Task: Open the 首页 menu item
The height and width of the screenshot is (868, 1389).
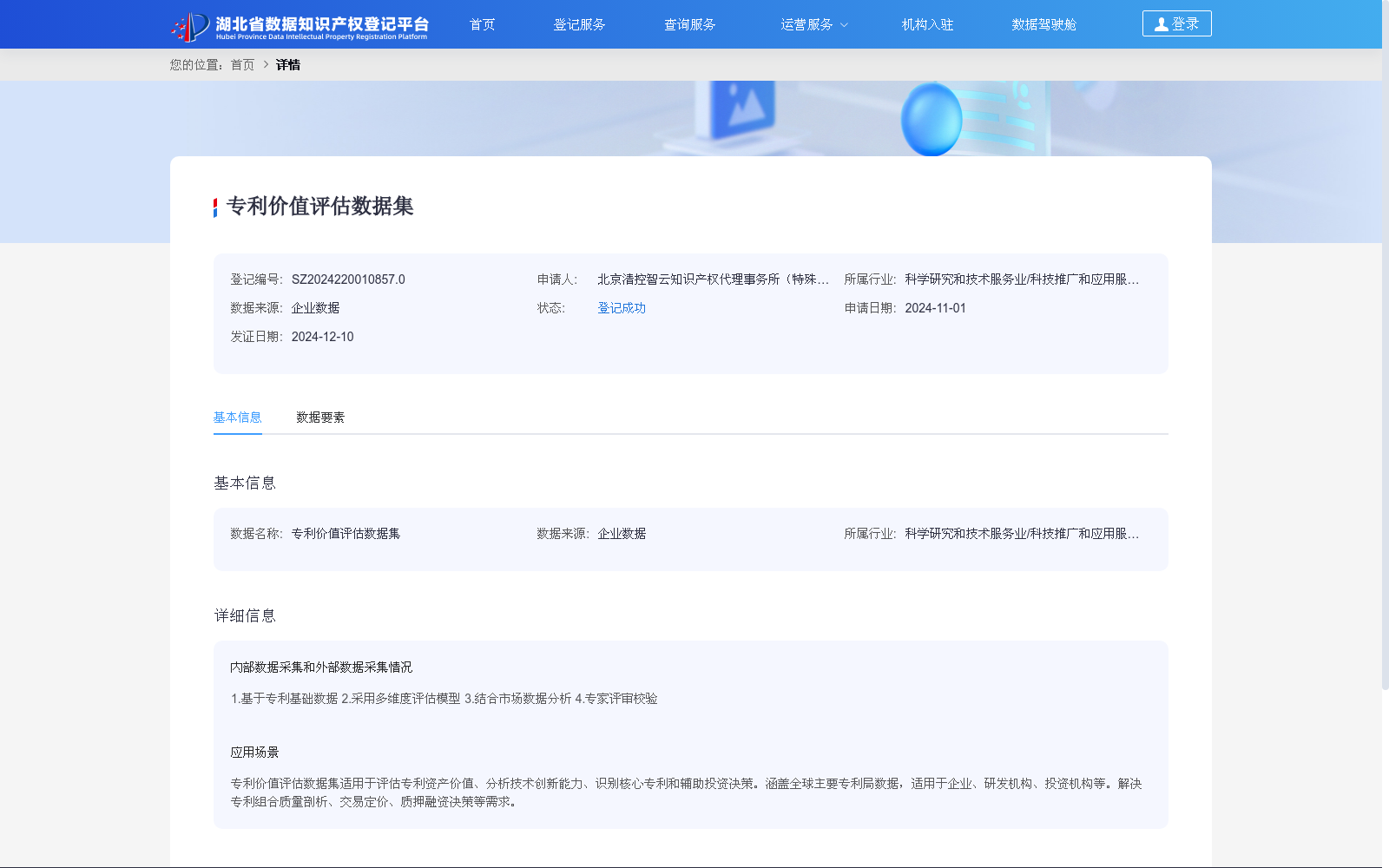Action: click(482, 24)
